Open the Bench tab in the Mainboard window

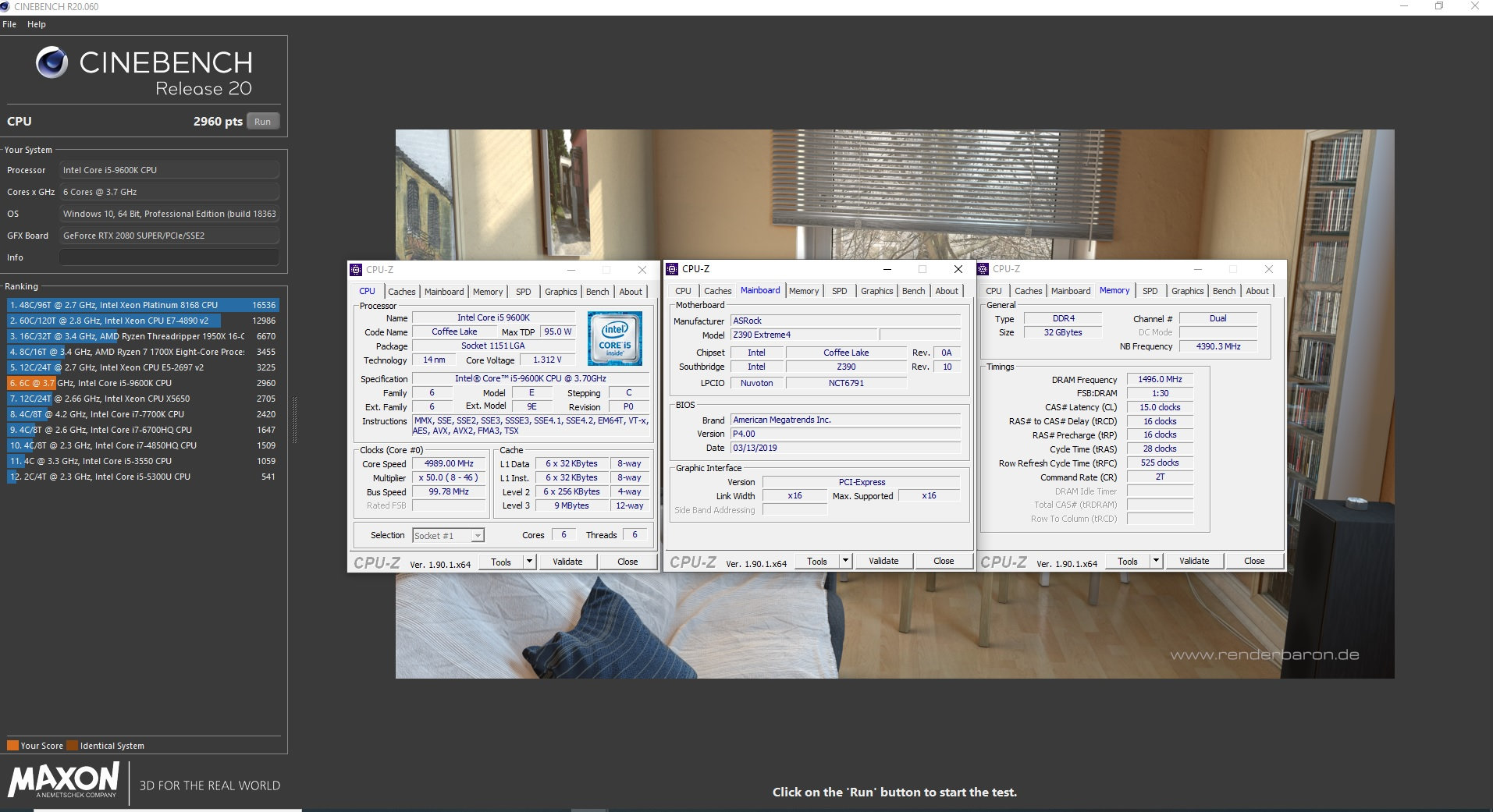[913, 291]
